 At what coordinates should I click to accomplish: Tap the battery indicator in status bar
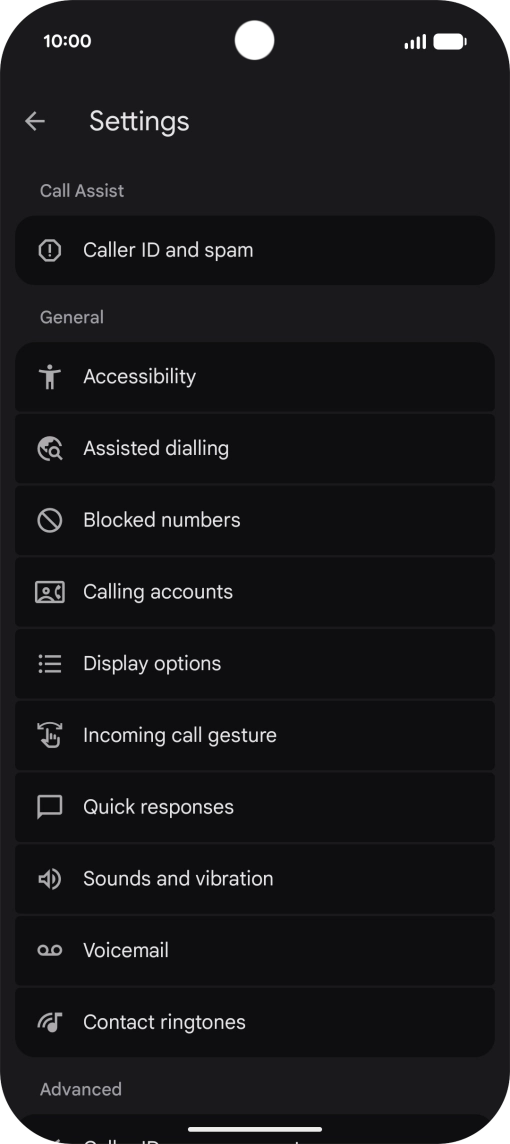(x=449, y=42)
